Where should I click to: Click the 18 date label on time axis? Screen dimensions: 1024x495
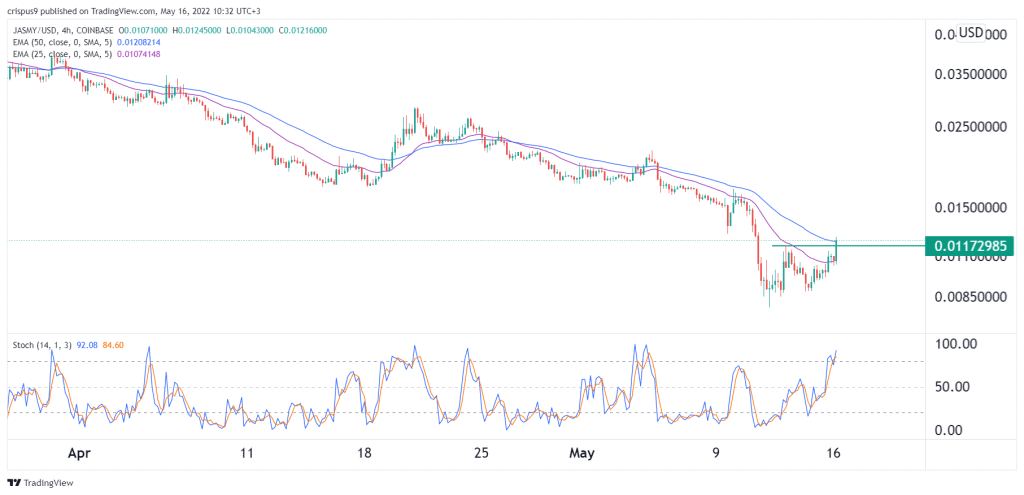tap(364, 452)
